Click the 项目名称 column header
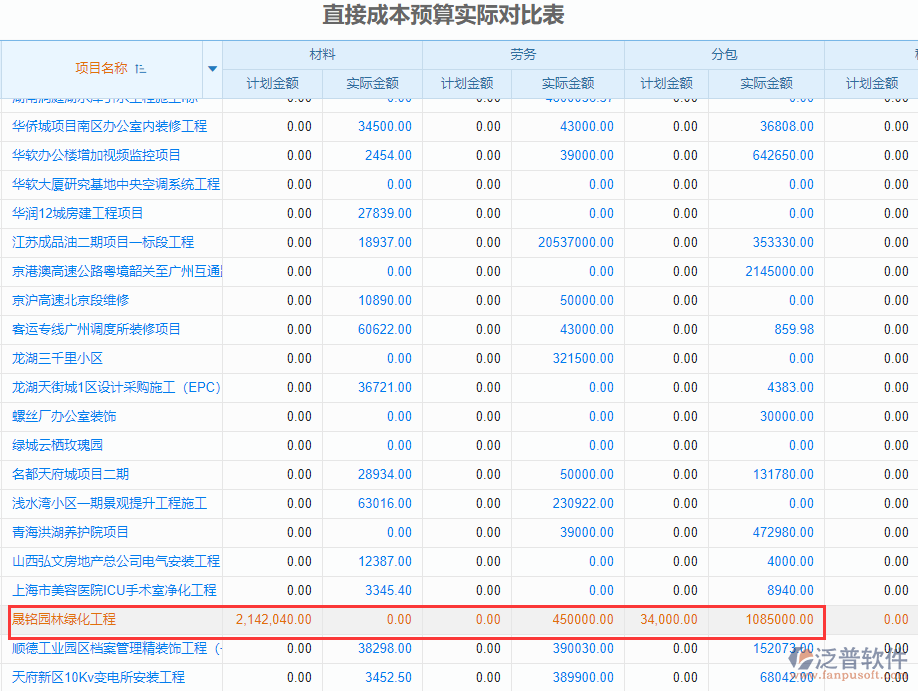This screenshot has height=691, width=918. tap(101, 68)
